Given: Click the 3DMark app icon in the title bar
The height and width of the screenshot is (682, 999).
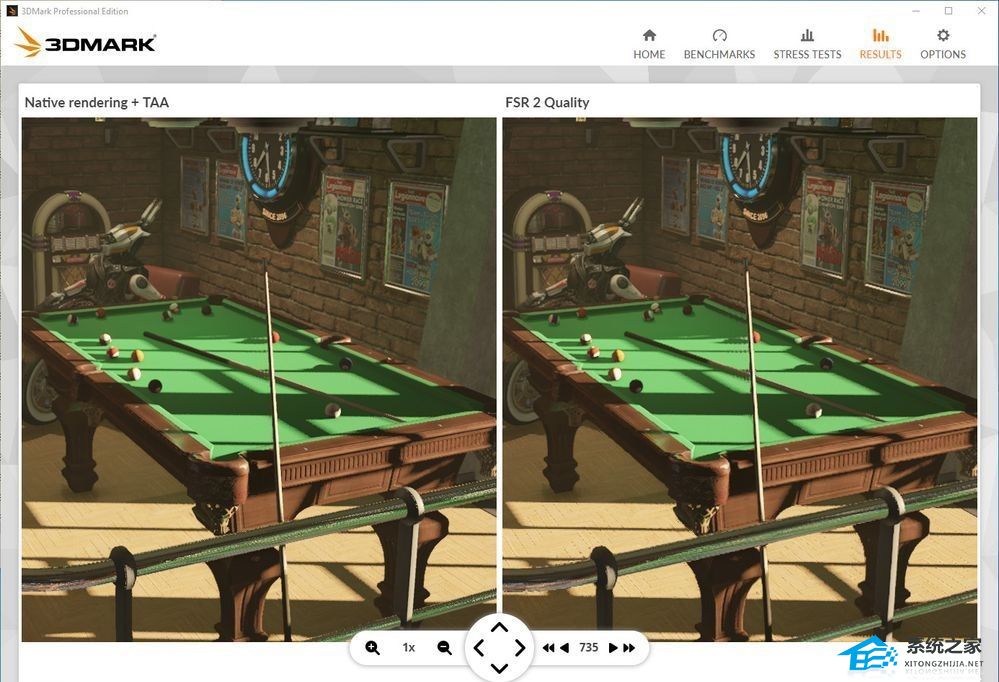Looking at the screenshot, I should tap(11, 11).
